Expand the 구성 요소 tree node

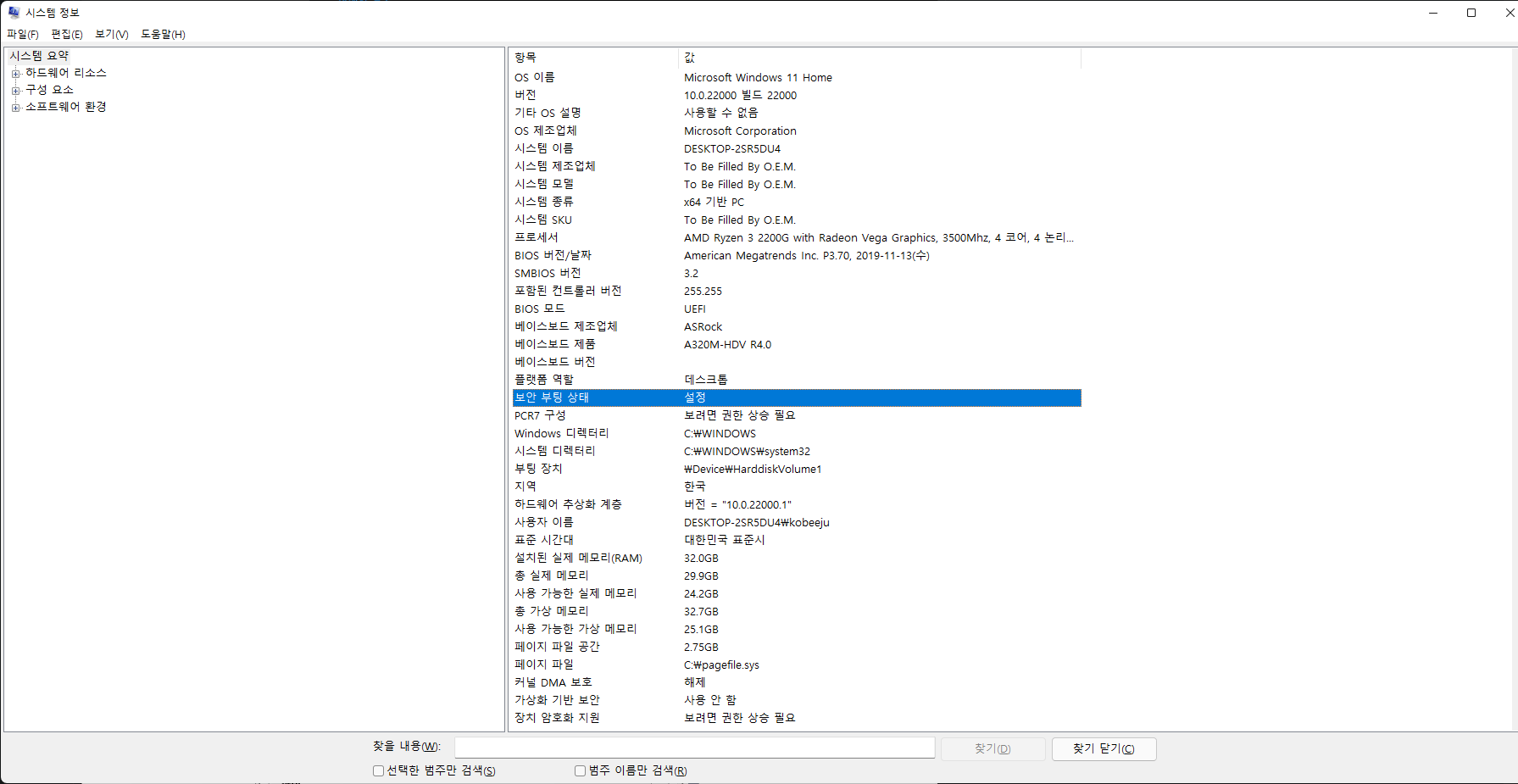coord(15,91)
